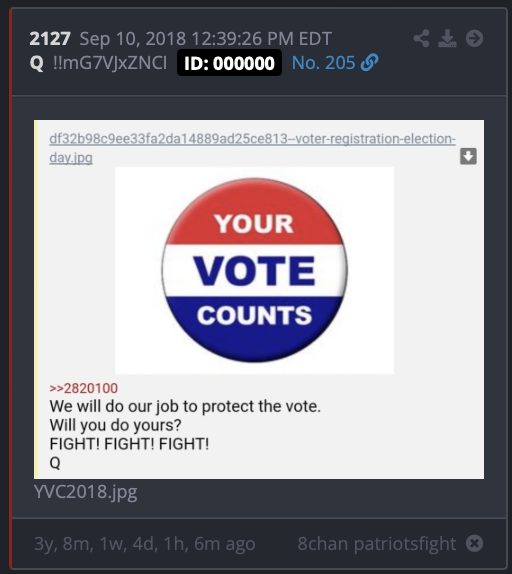The image size is (512, 574).
Task: Go to next post via arrow icon
Action: [474, 38]
